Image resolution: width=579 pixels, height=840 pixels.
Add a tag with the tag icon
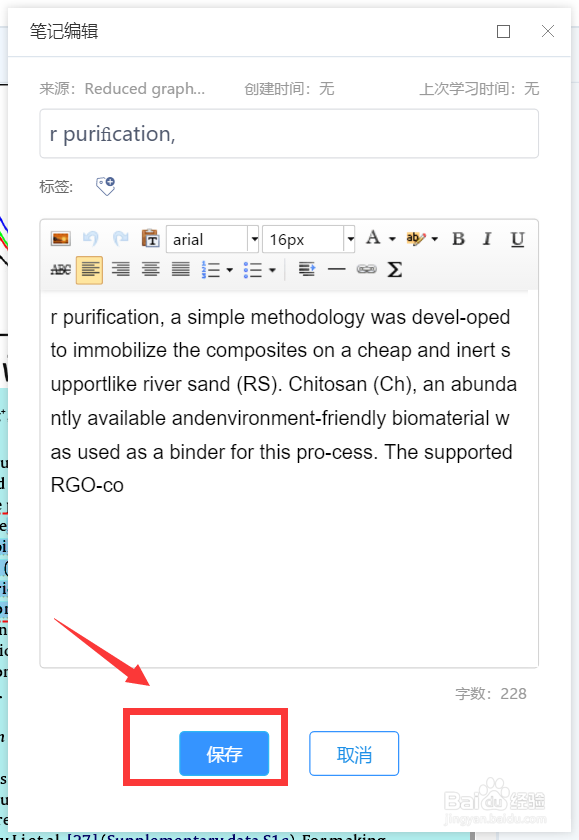click(x=106, y=186)
